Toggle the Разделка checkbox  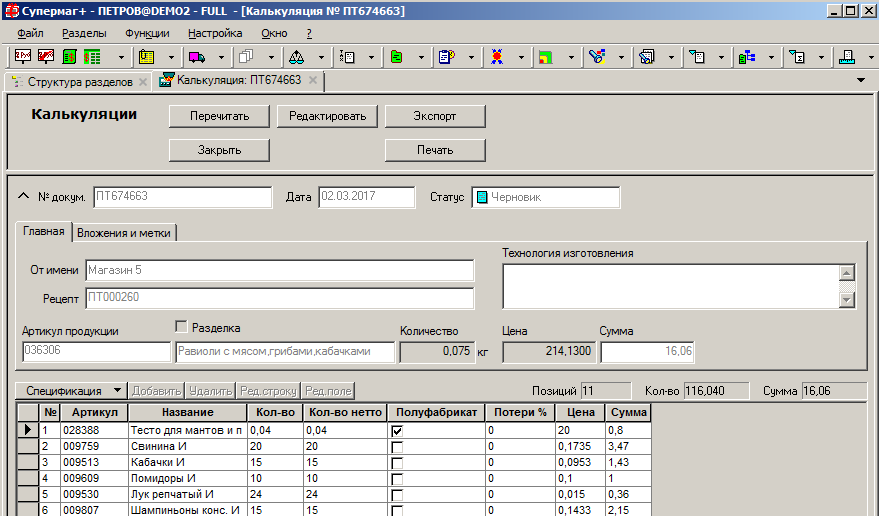tap(181, 326)
